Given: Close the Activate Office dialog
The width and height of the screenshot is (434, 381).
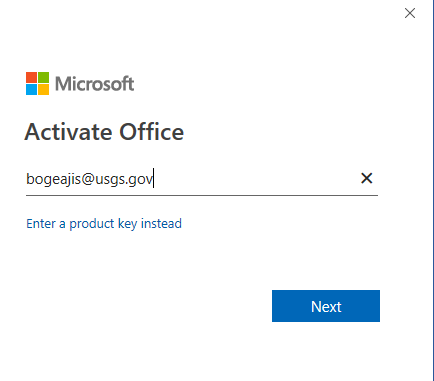Looking at the screenshot, I should pyautogui.click(x=410, y=13).
